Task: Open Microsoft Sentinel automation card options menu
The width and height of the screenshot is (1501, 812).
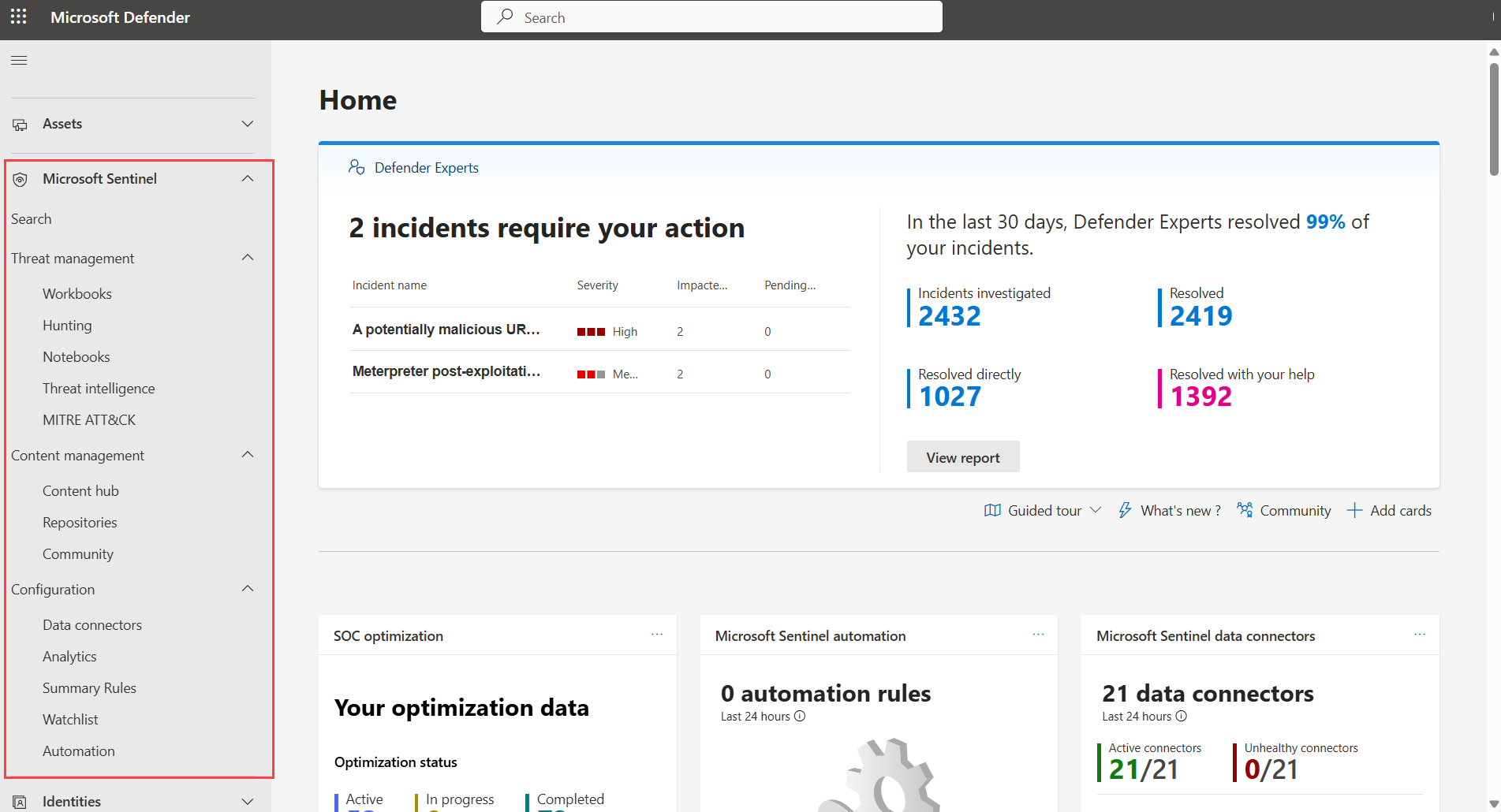Action: (x=1038, y=634)
